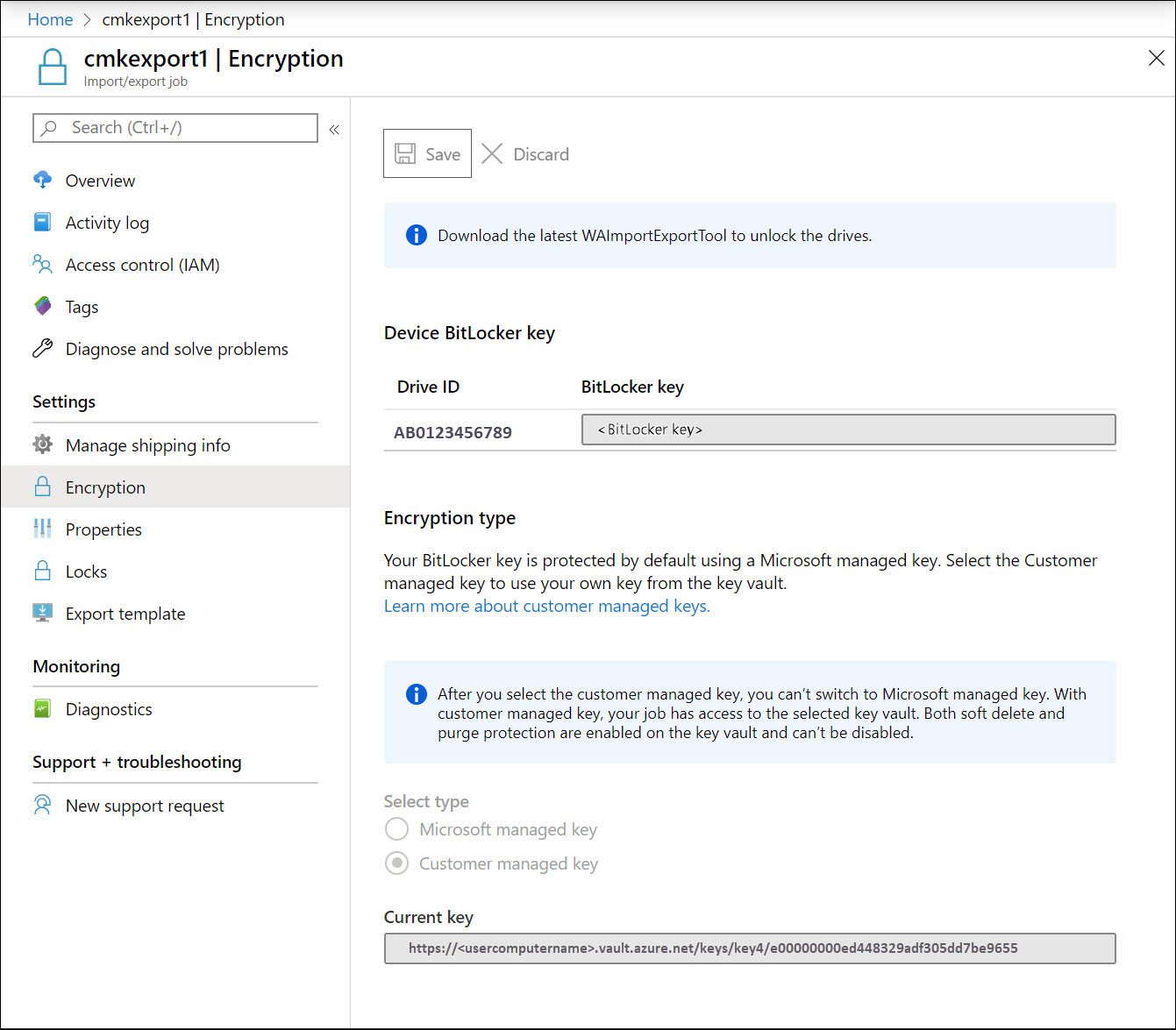Click the New support request headset icon
This screenshot has width=1176, height=1030.
tap(42, 805)
